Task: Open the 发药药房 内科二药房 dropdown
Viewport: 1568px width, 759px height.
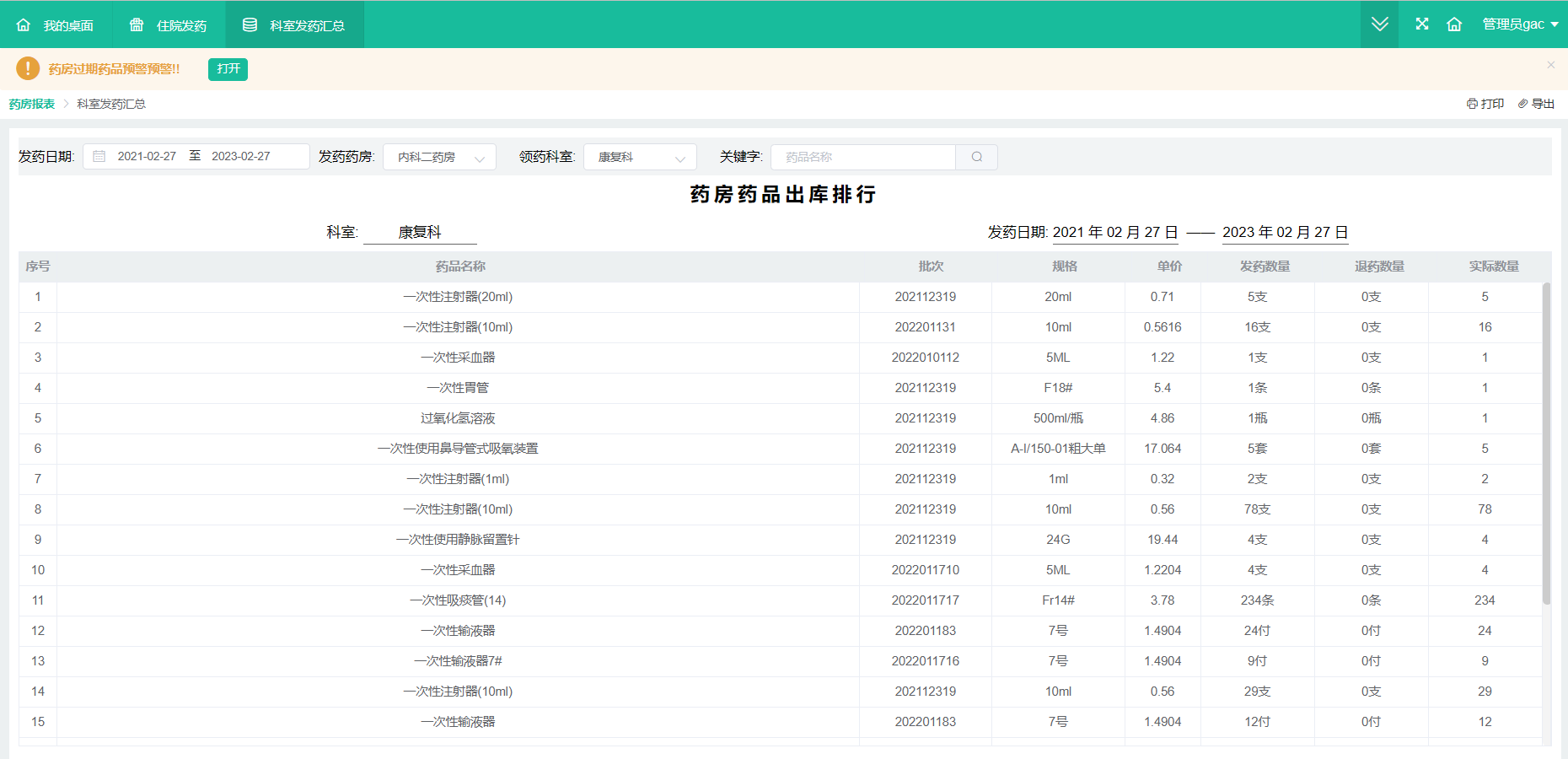Action: coord(439,157)
